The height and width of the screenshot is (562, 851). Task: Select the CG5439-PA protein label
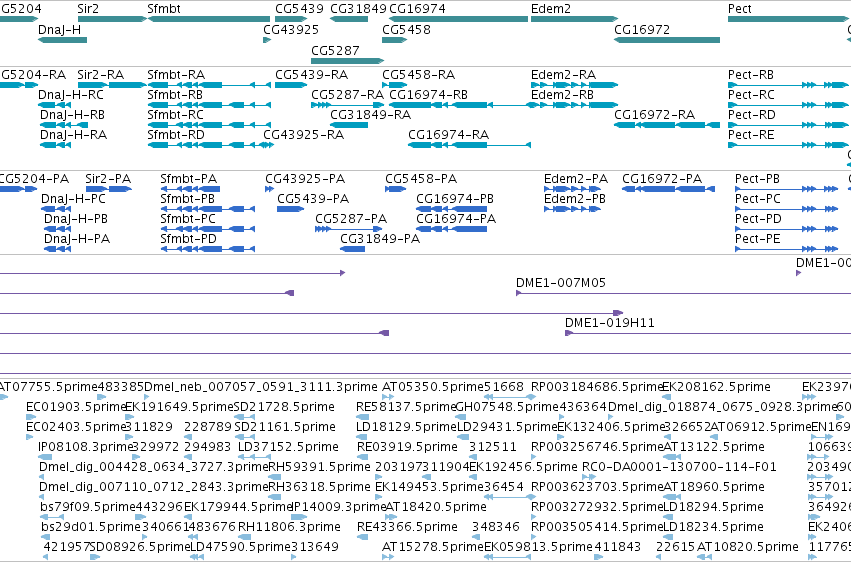point(313,199)
